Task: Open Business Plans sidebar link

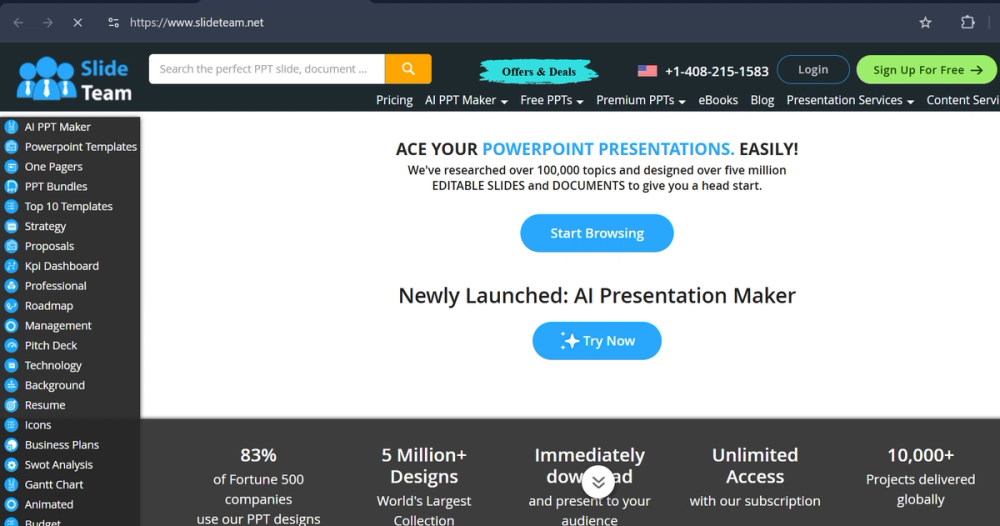Action: 62,445
